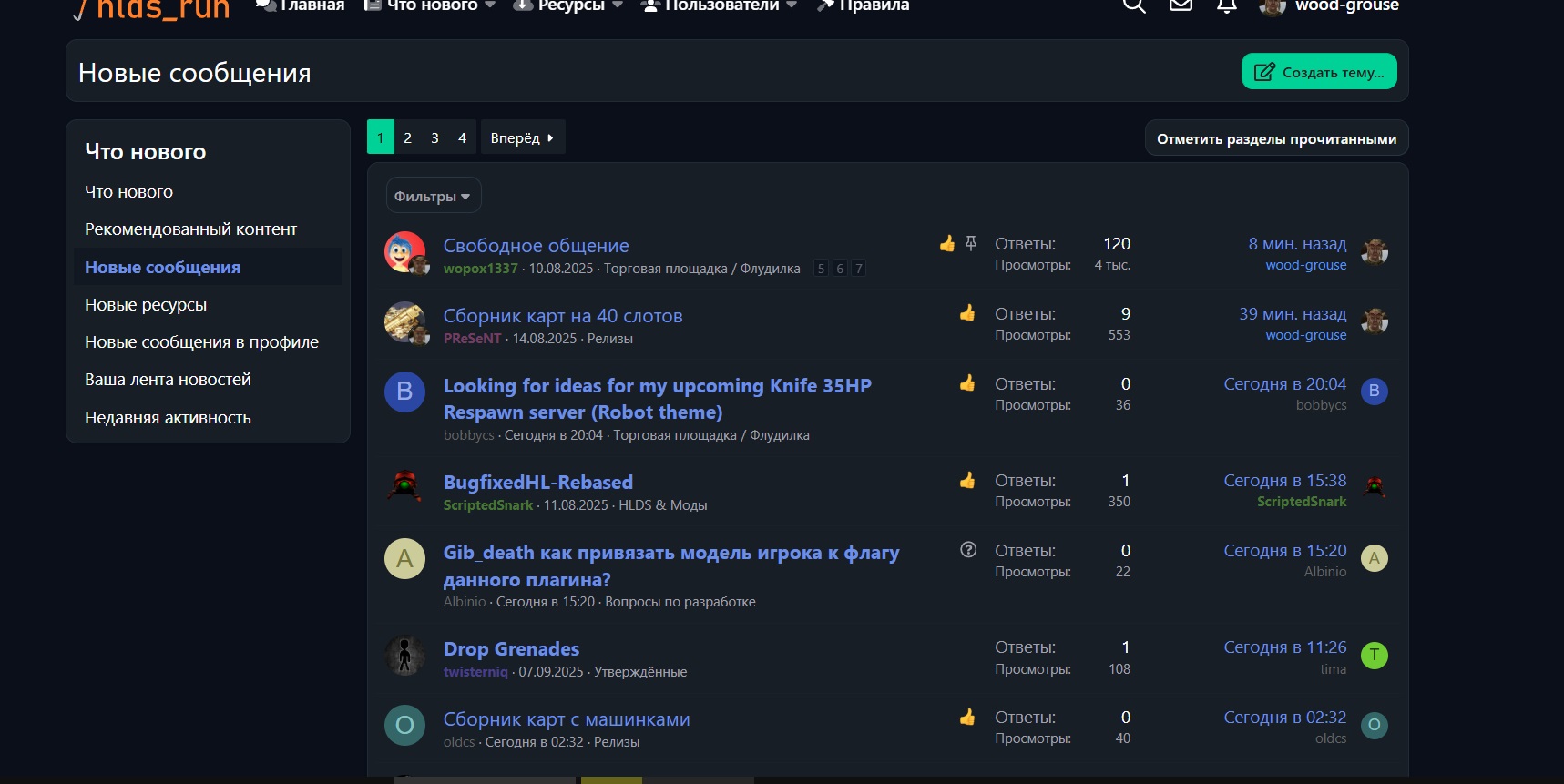Go to page 3 of results
Screen dimensions: 1564x784
[x=434, y=137]
